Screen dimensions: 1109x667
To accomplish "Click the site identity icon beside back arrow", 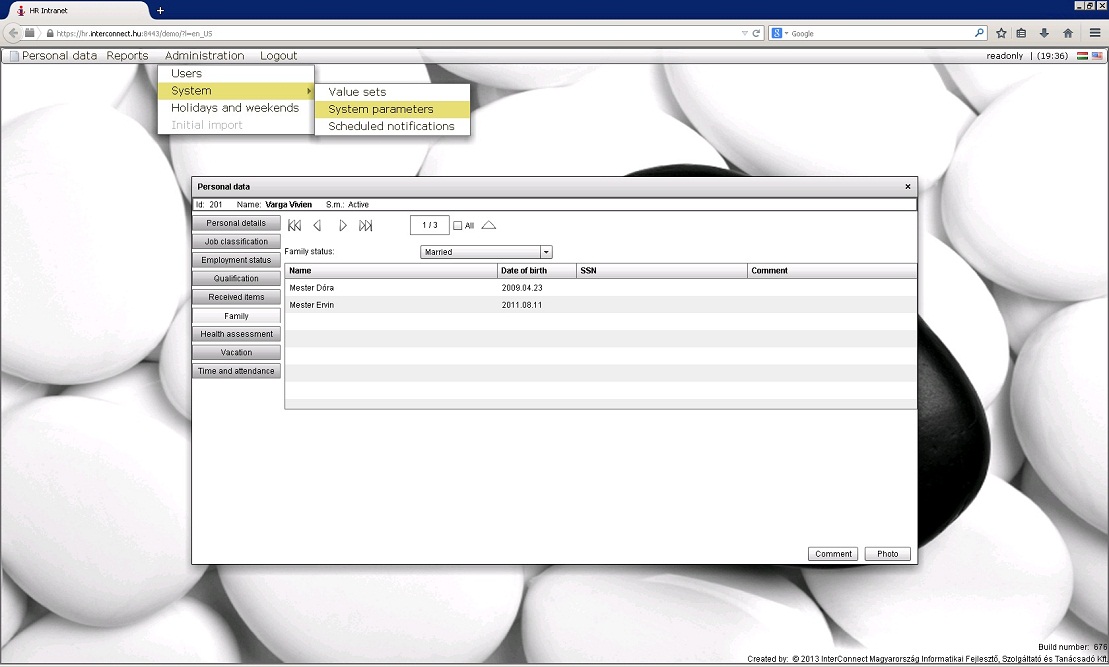I will click(30, 33).
